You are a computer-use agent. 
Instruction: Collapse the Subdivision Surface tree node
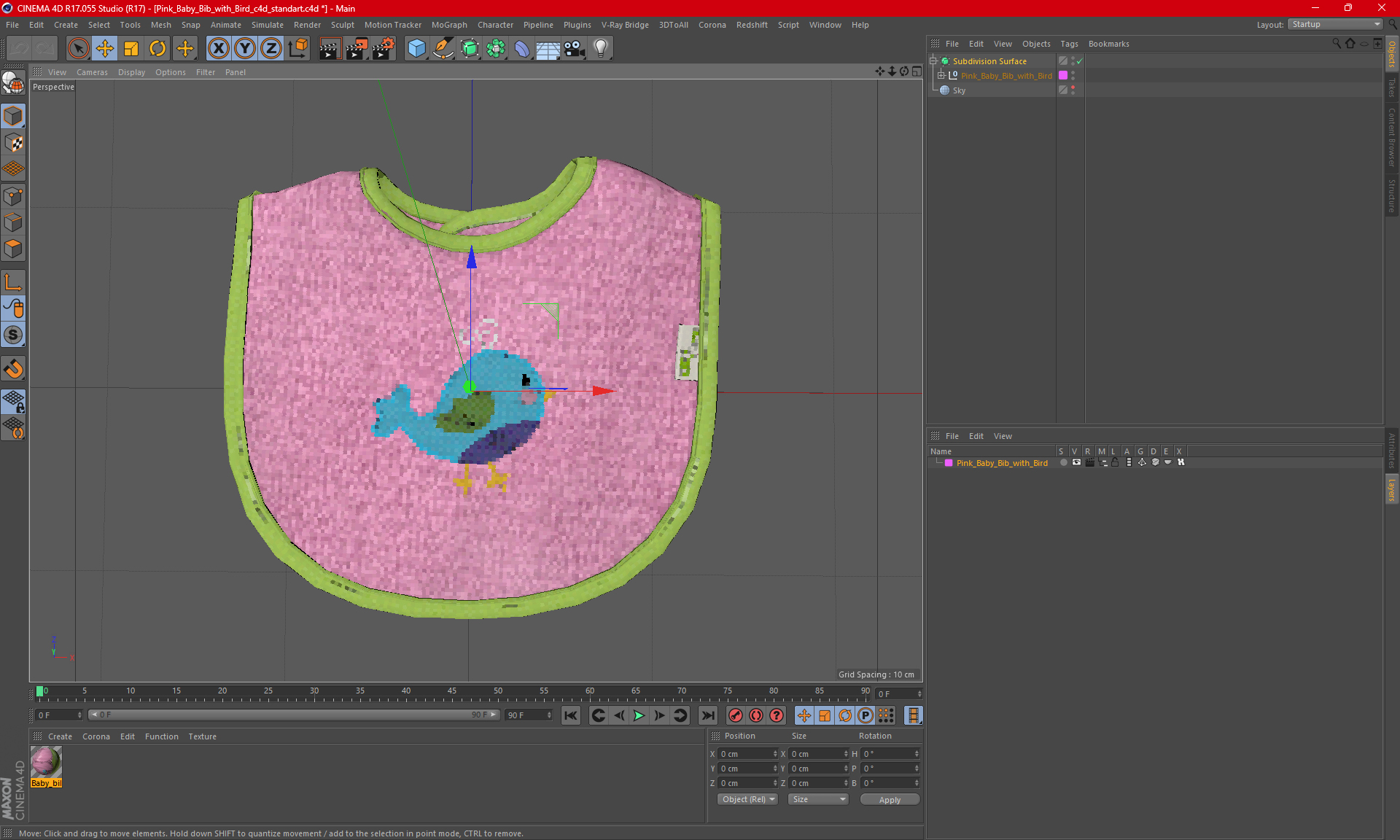(933, 61)
